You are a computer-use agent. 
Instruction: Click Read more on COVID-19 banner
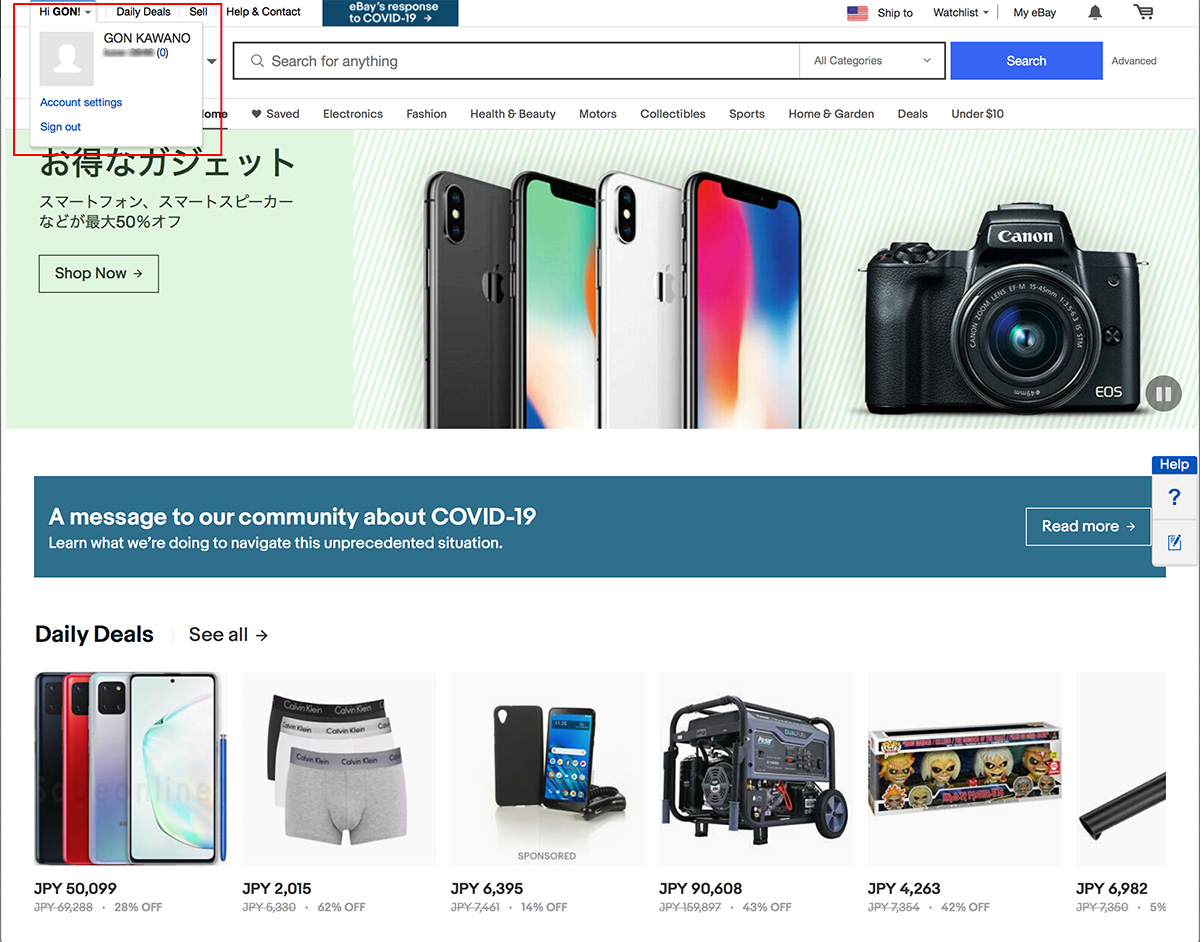click(1088, 526)
